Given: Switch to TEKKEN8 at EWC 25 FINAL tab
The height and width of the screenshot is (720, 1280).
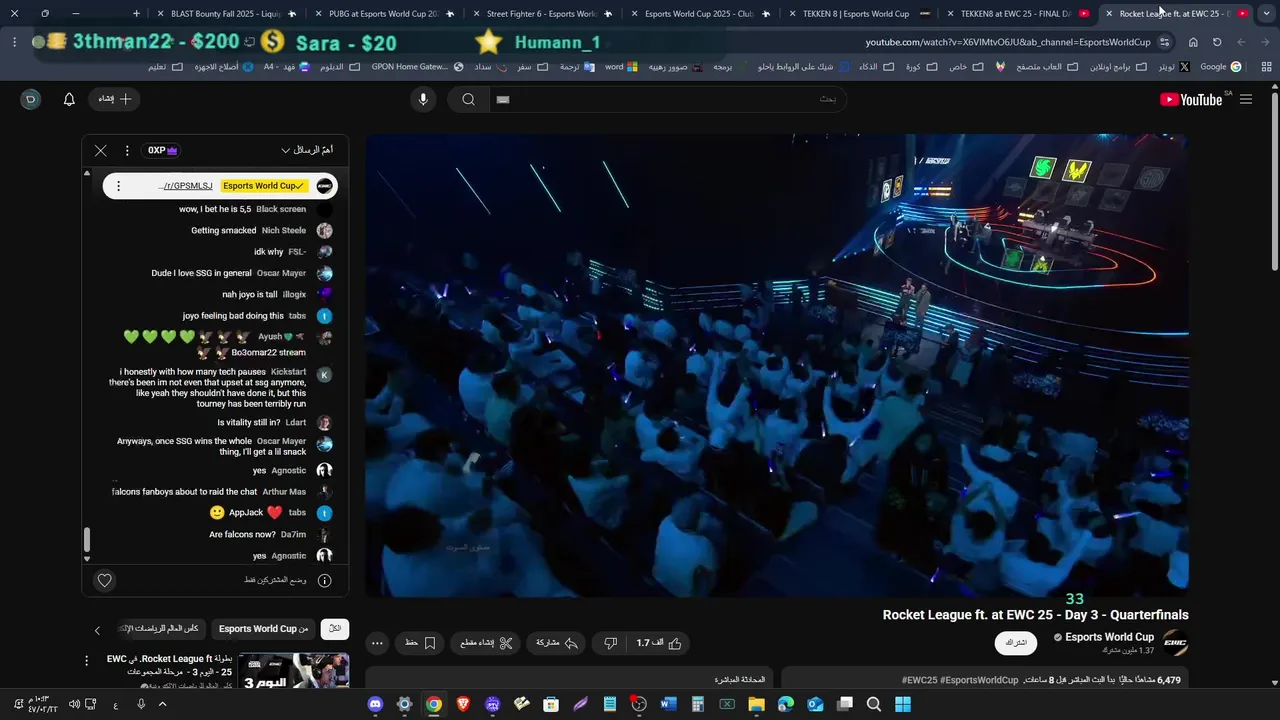Looking at the screenshot, I should pyautogui.click(x=1015, y=14).
